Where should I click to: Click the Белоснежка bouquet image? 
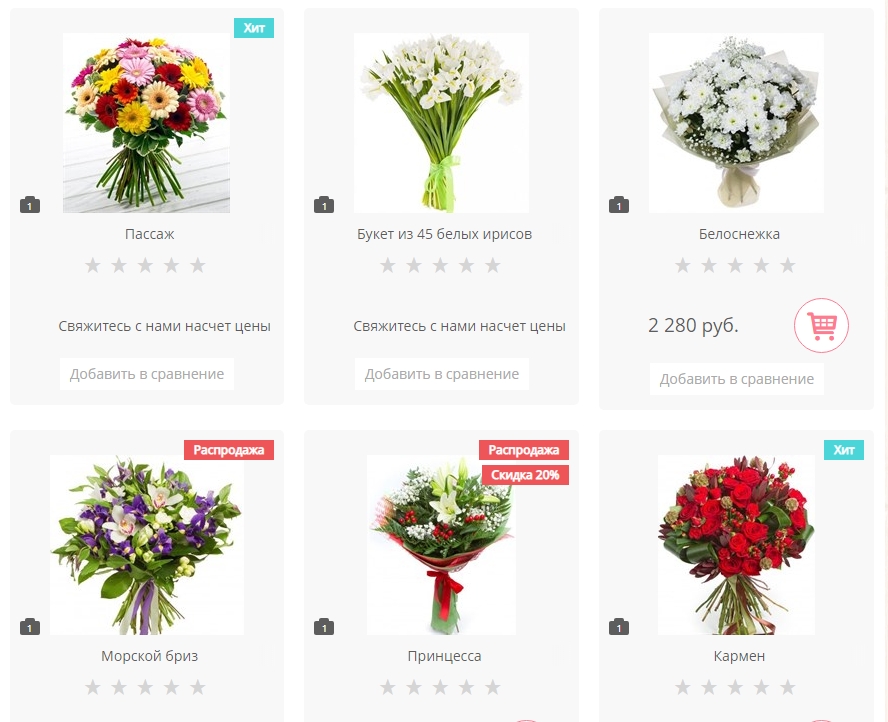pyautogui.click(x=736, y=123)
